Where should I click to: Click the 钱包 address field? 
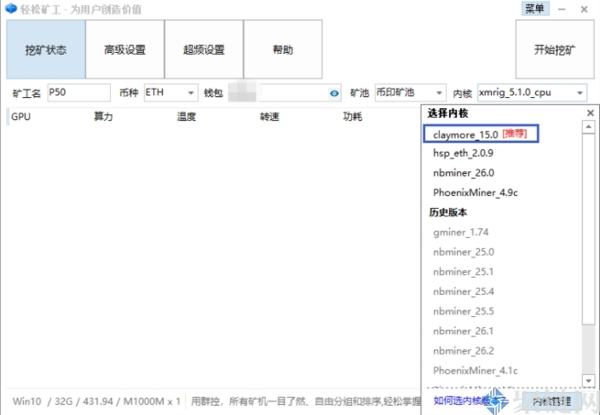click(284, 93)
